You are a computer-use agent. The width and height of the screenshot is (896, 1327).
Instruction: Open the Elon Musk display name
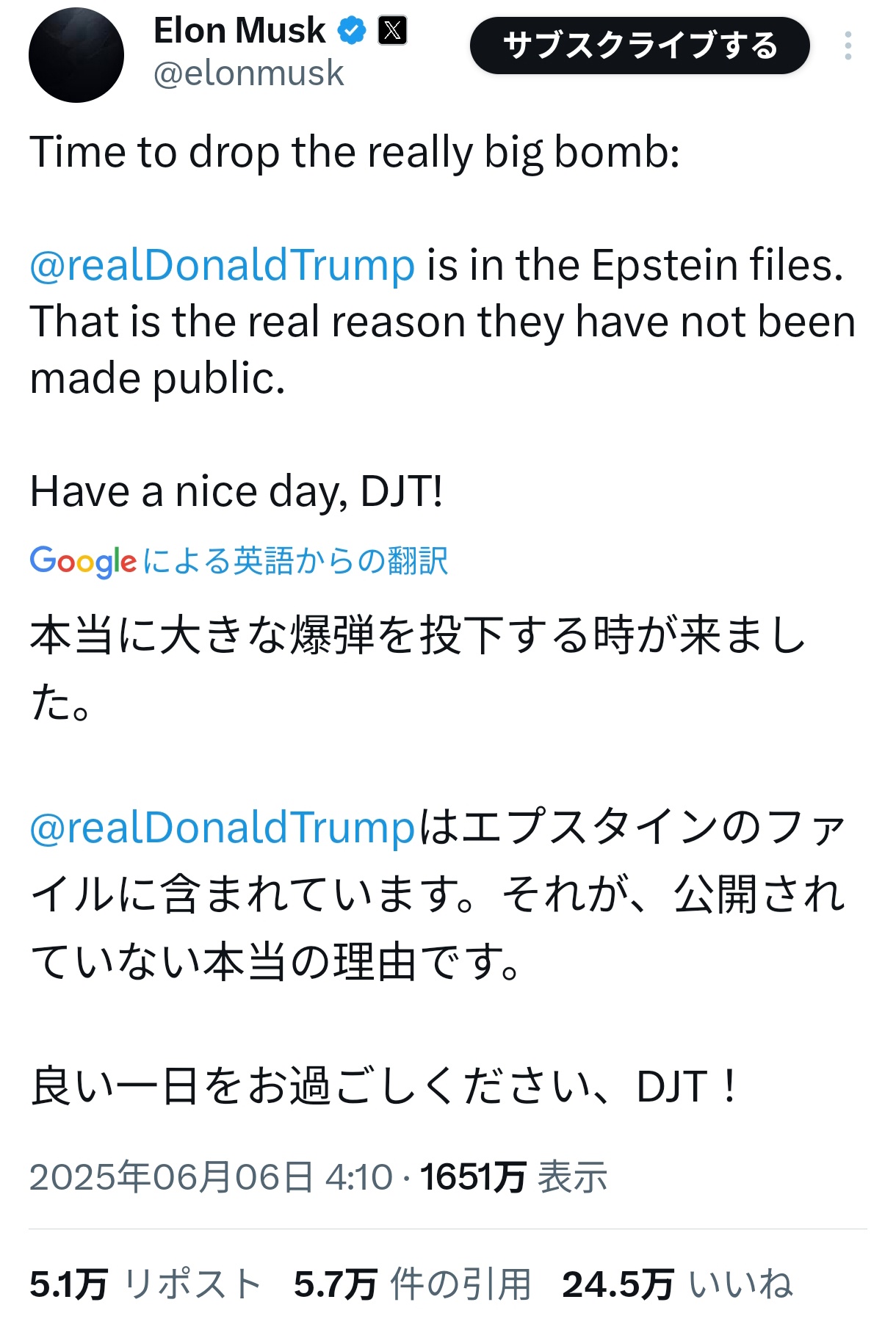(x=239, y=31)
